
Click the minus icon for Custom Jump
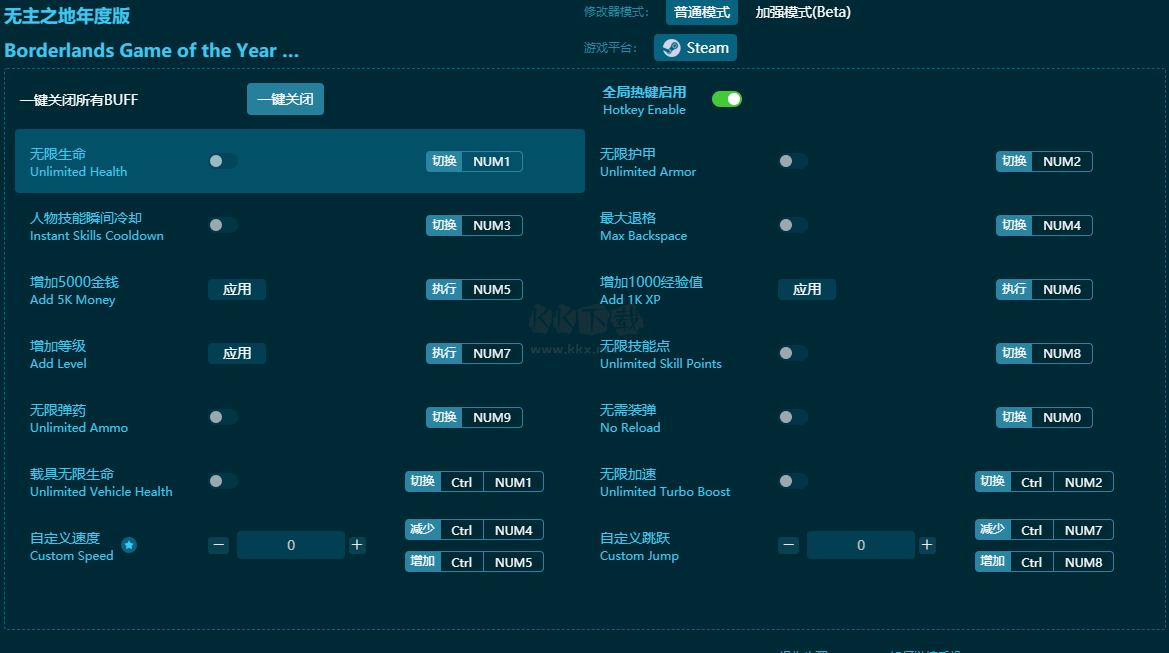(789, 545)
